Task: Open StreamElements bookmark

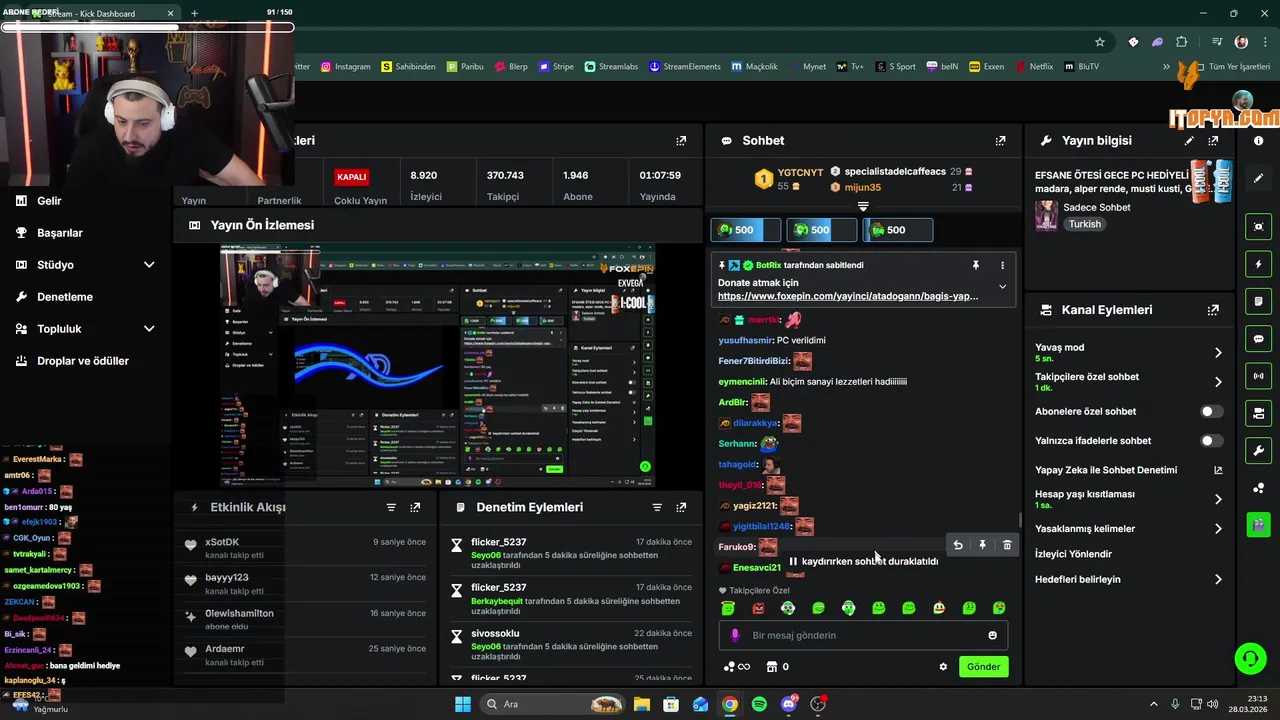Action: 685,67
